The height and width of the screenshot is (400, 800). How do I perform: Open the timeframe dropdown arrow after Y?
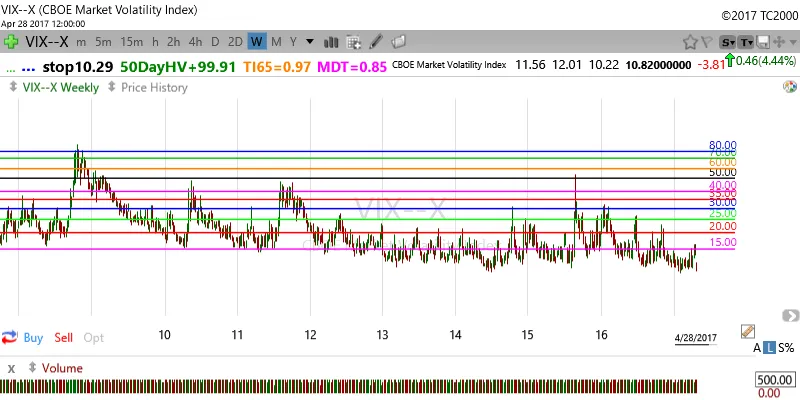coord(309,42)
